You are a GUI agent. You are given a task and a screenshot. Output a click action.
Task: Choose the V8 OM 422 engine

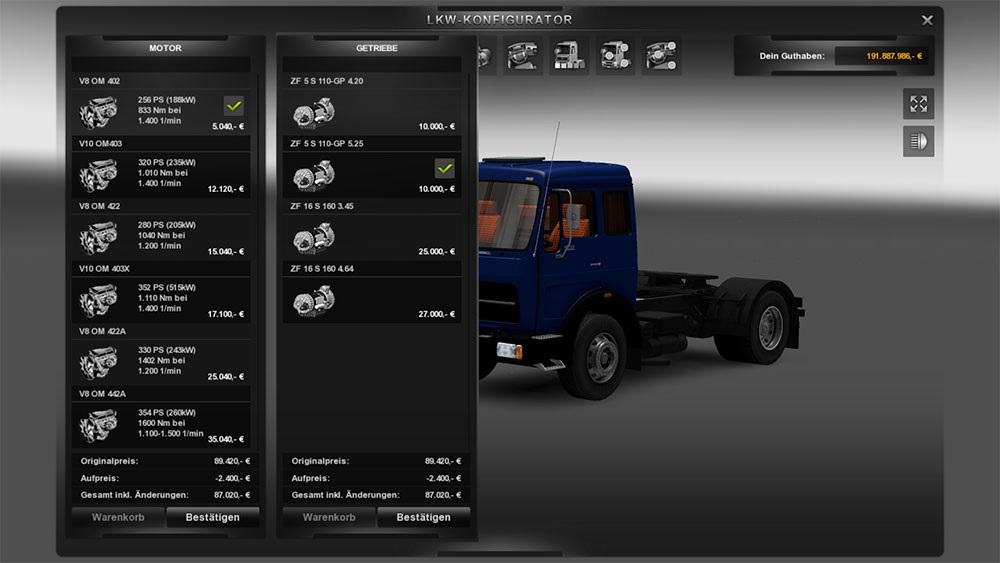160,237
